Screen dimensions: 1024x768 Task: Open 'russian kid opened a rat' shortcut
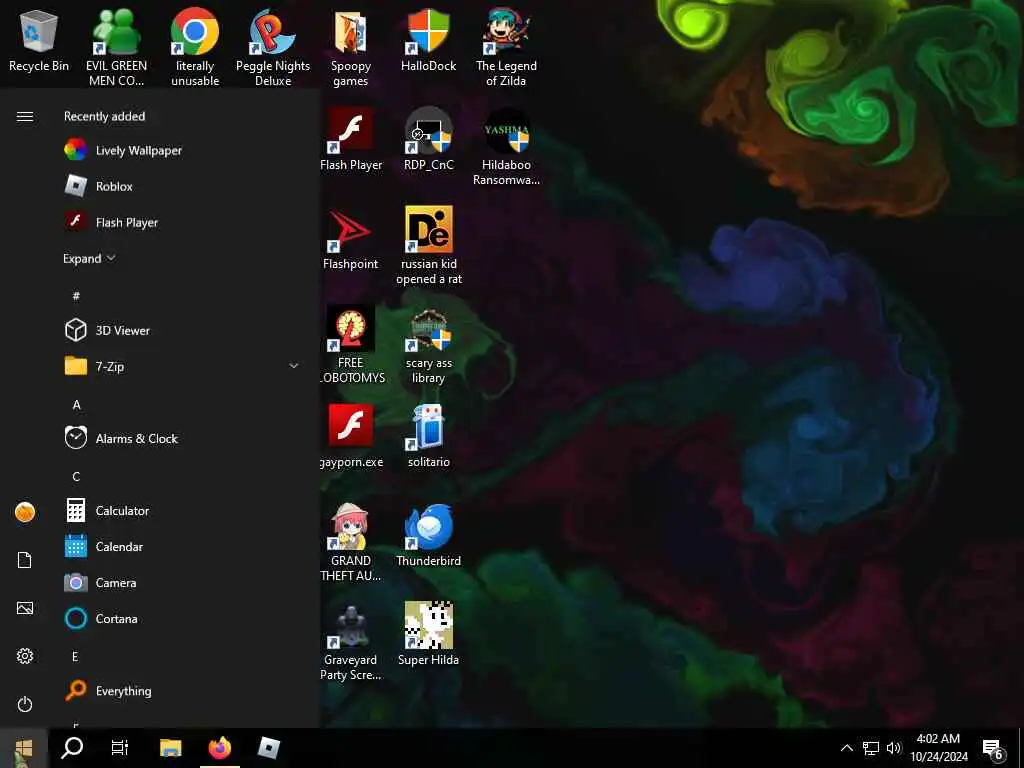[428, 246]
